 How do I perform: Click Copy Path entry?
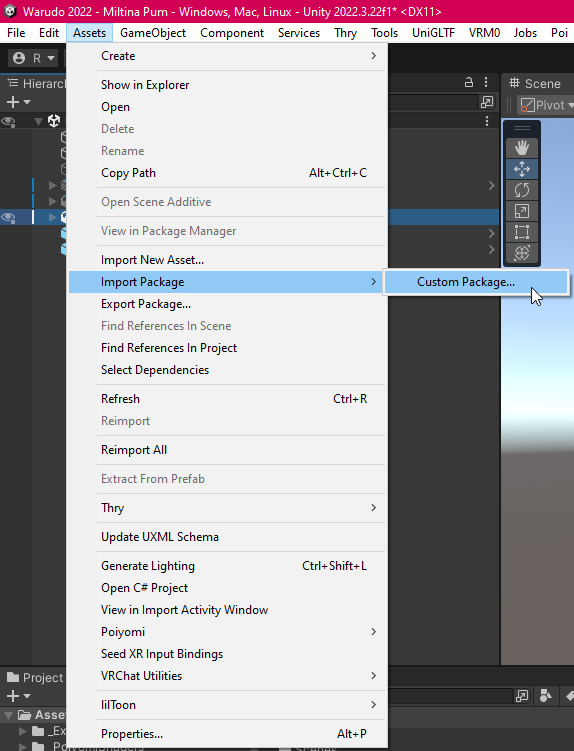(227, 173)
